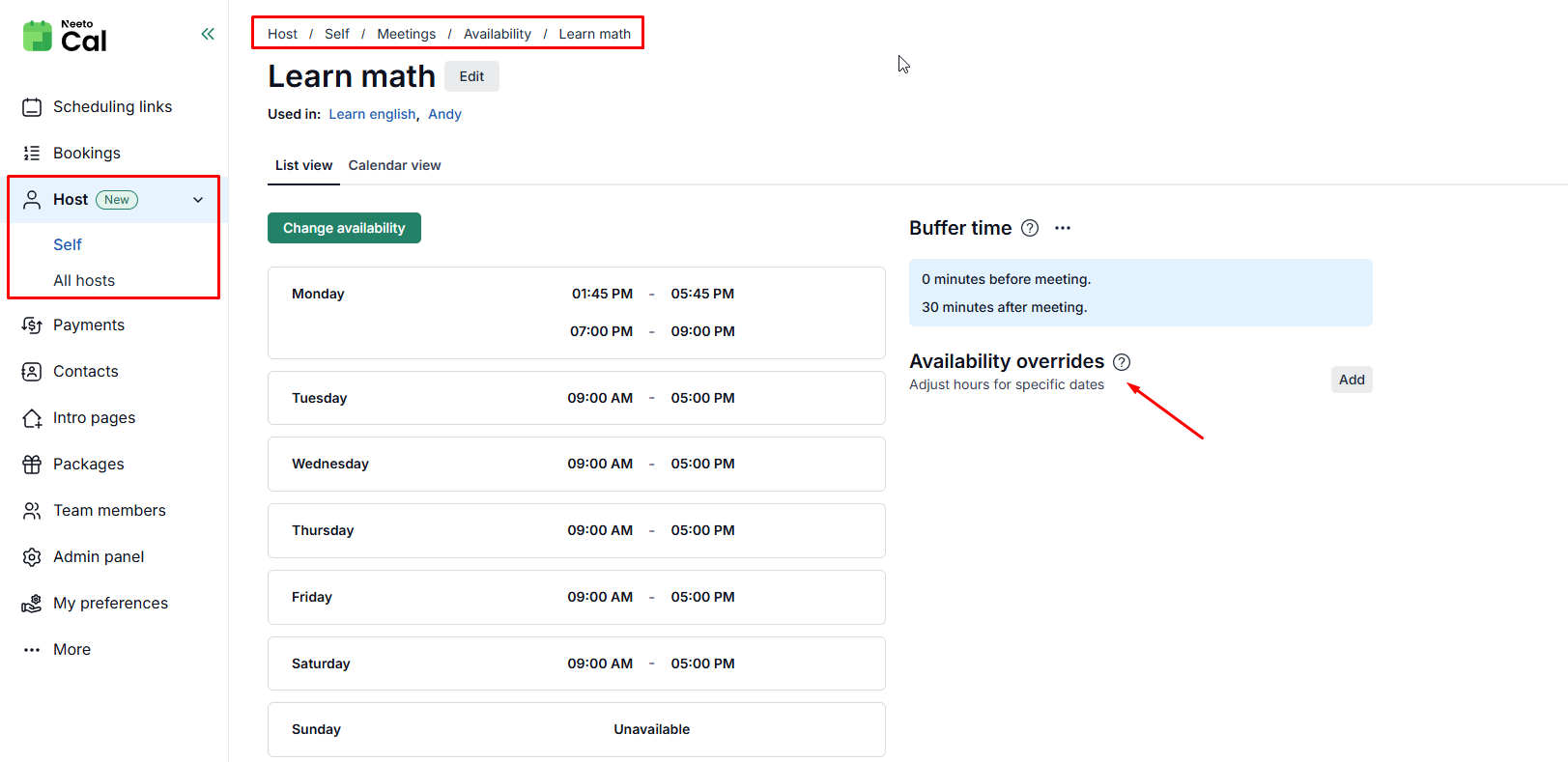Go to All hosts in sidebar
The height and width of the screenshot is (762, 1568).
tap(84, 280)
